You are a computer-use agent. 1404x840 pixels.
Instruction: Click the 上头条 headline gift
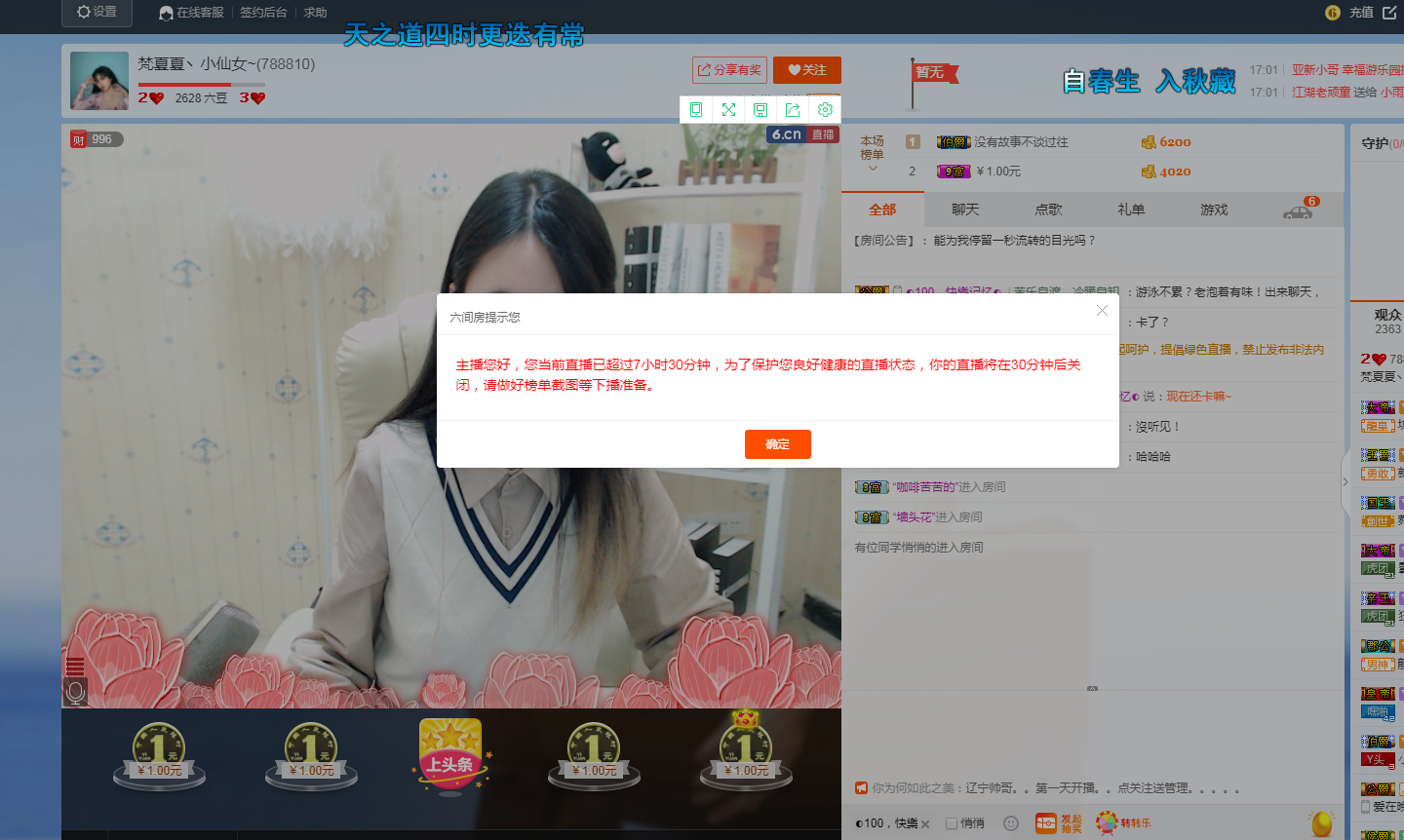(x=449, y=755)
